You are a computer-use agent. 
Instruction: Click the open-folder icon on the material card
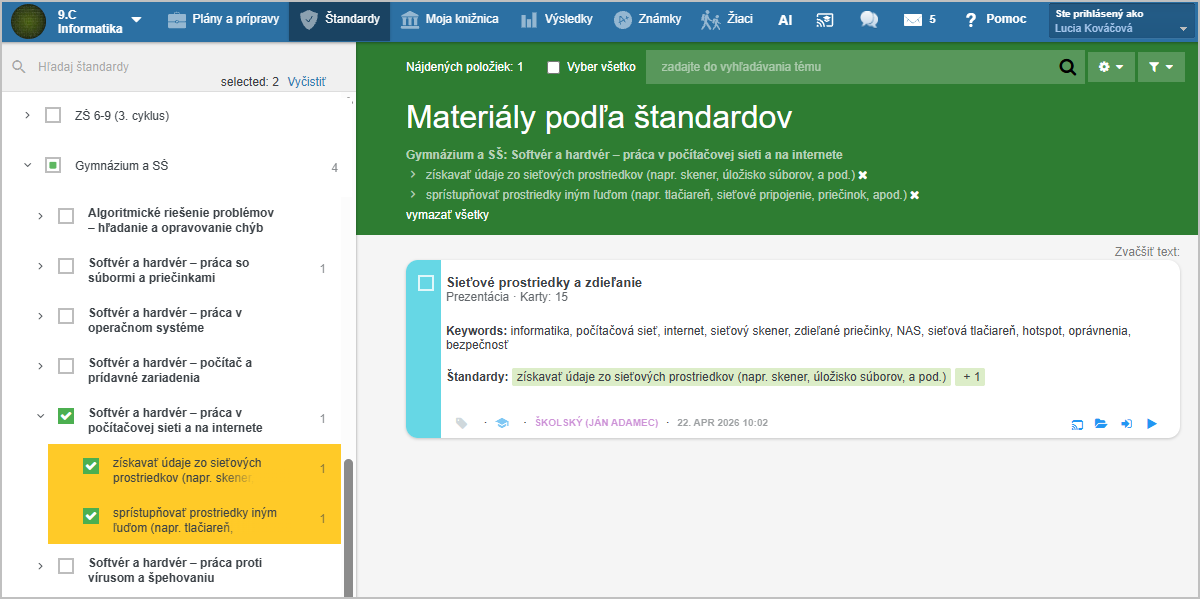pyautogui.click(x=1101, y=424)
